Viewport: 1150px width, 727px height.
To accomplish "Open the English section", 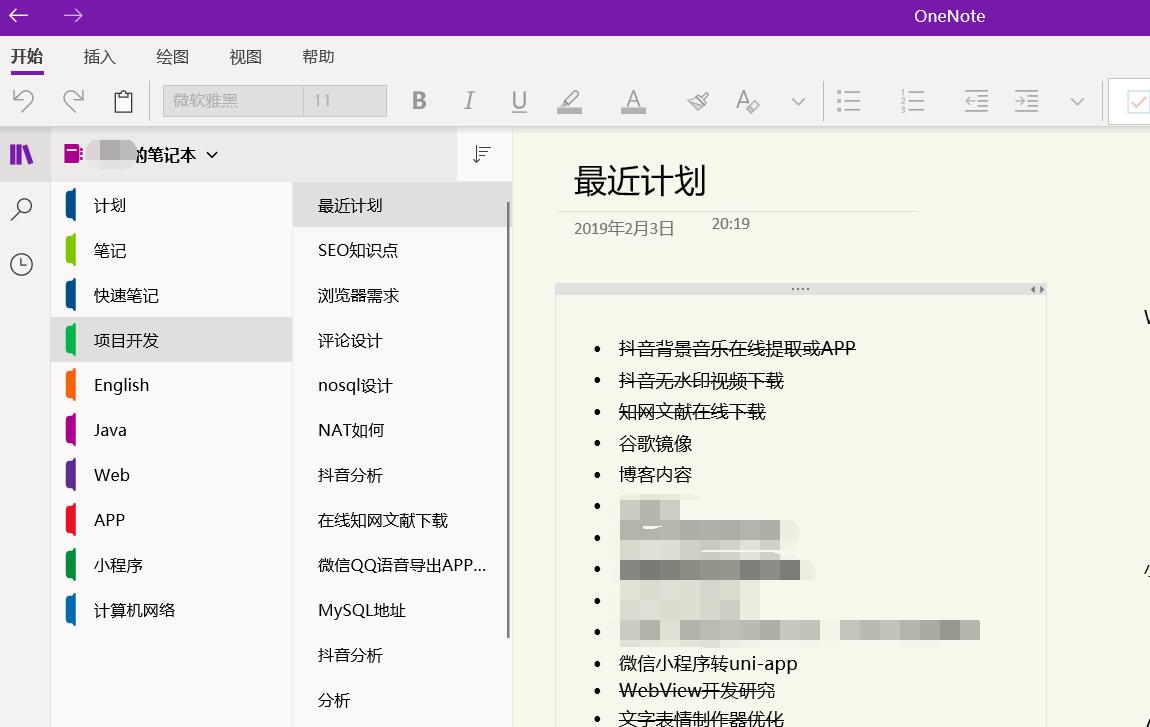I will (x=172, y=385).
